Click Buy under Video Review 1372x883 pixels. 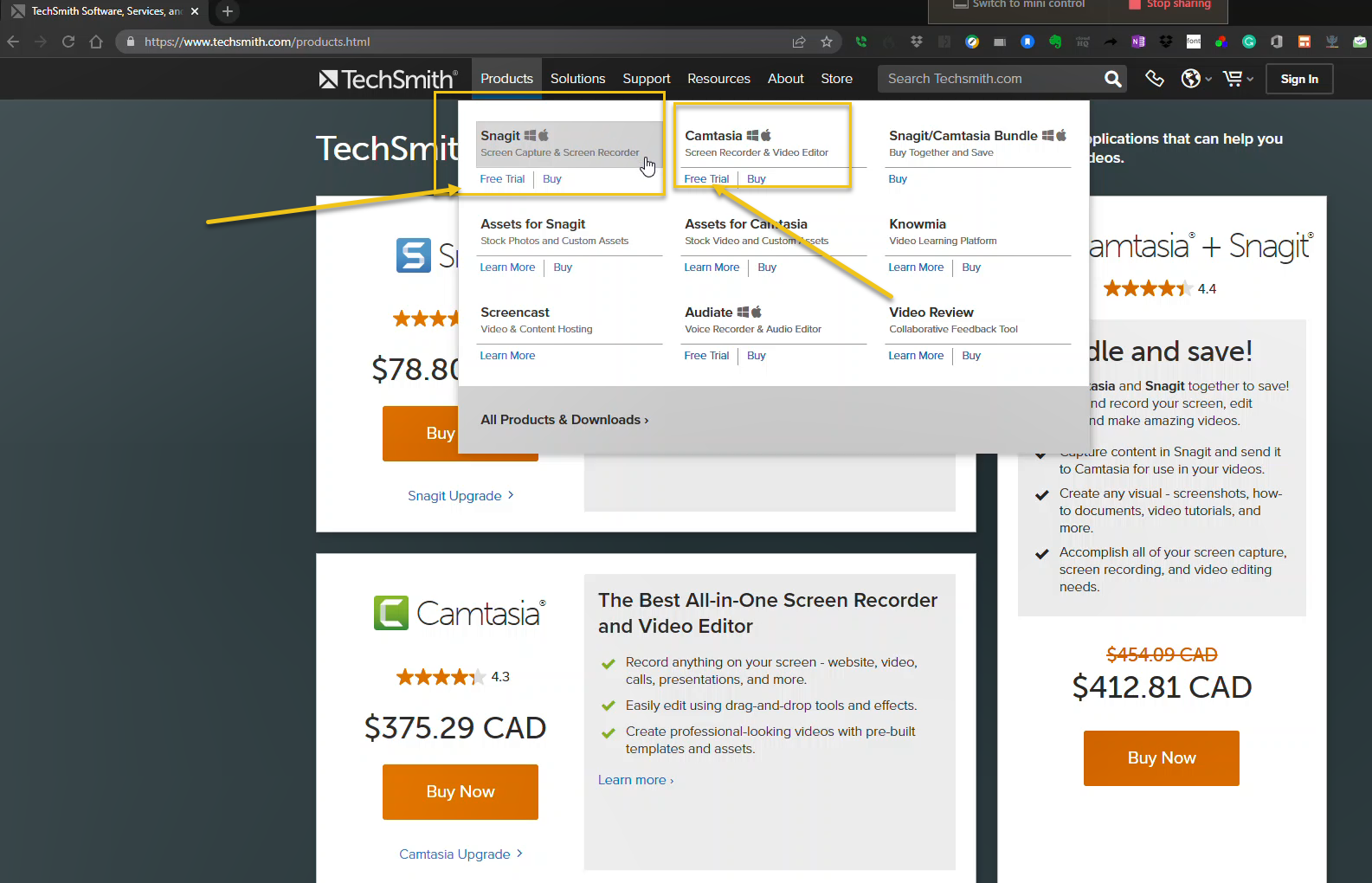click(x=971, y=356)
